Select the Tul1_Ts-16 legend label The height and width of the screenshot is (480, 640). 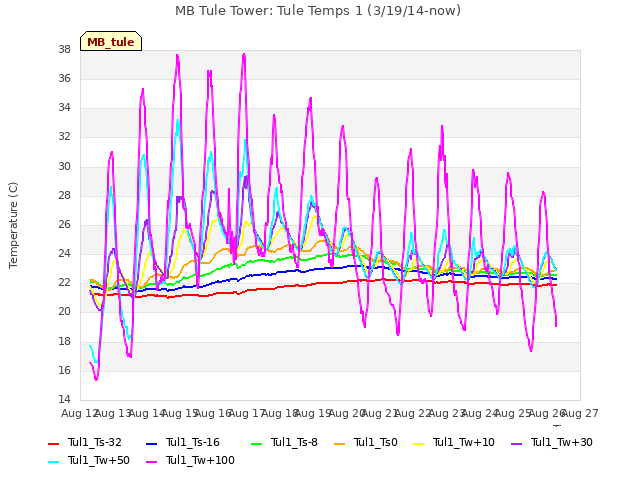193,442
